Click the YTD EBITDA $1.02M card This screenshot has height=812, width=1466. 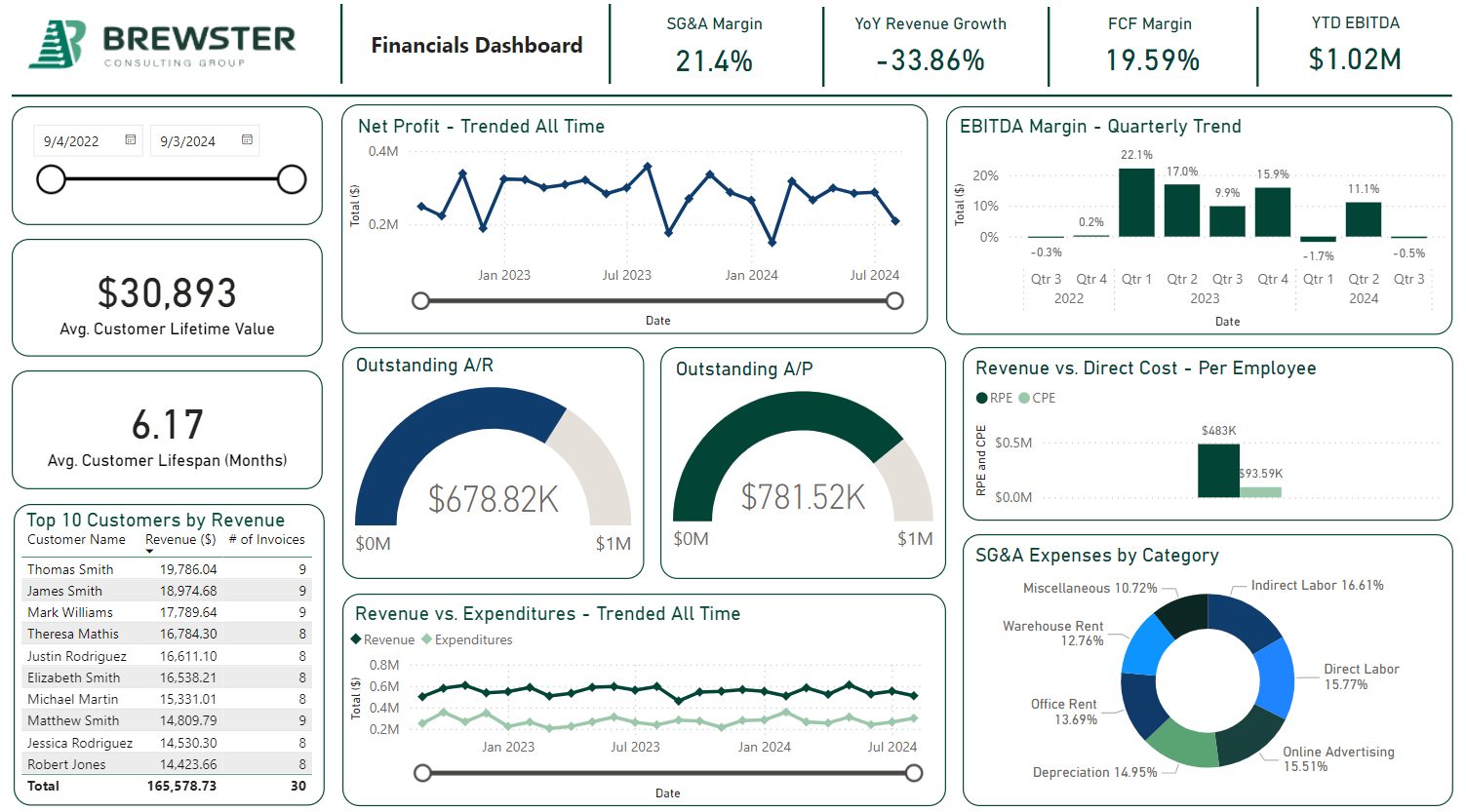(1355, 45)
